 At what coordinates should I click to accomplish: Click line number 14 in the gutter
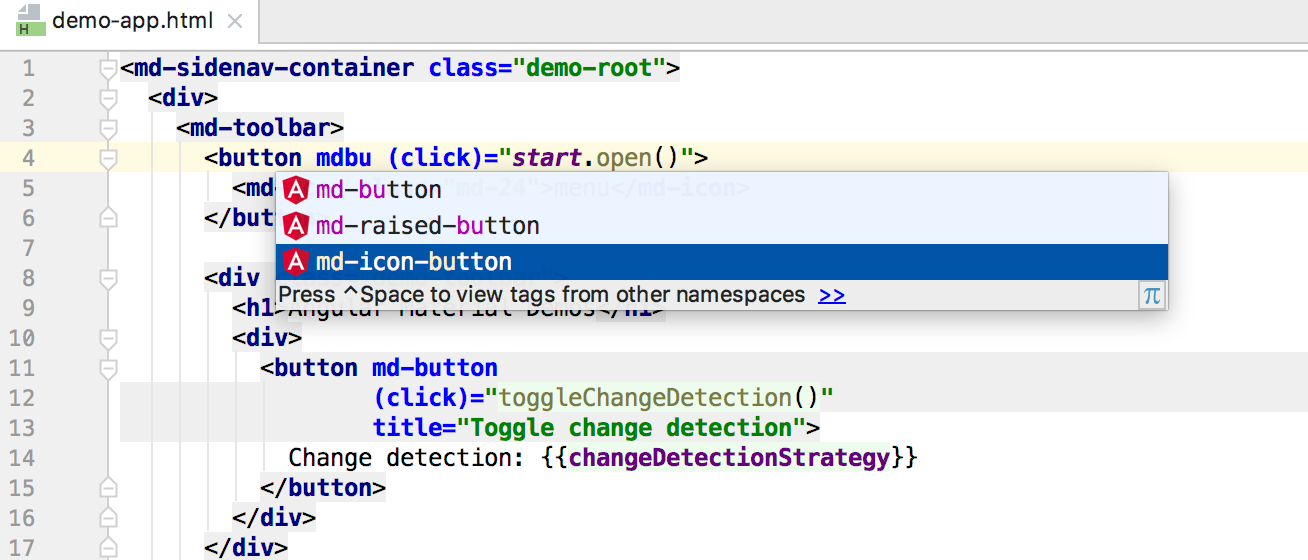[22, 458]
